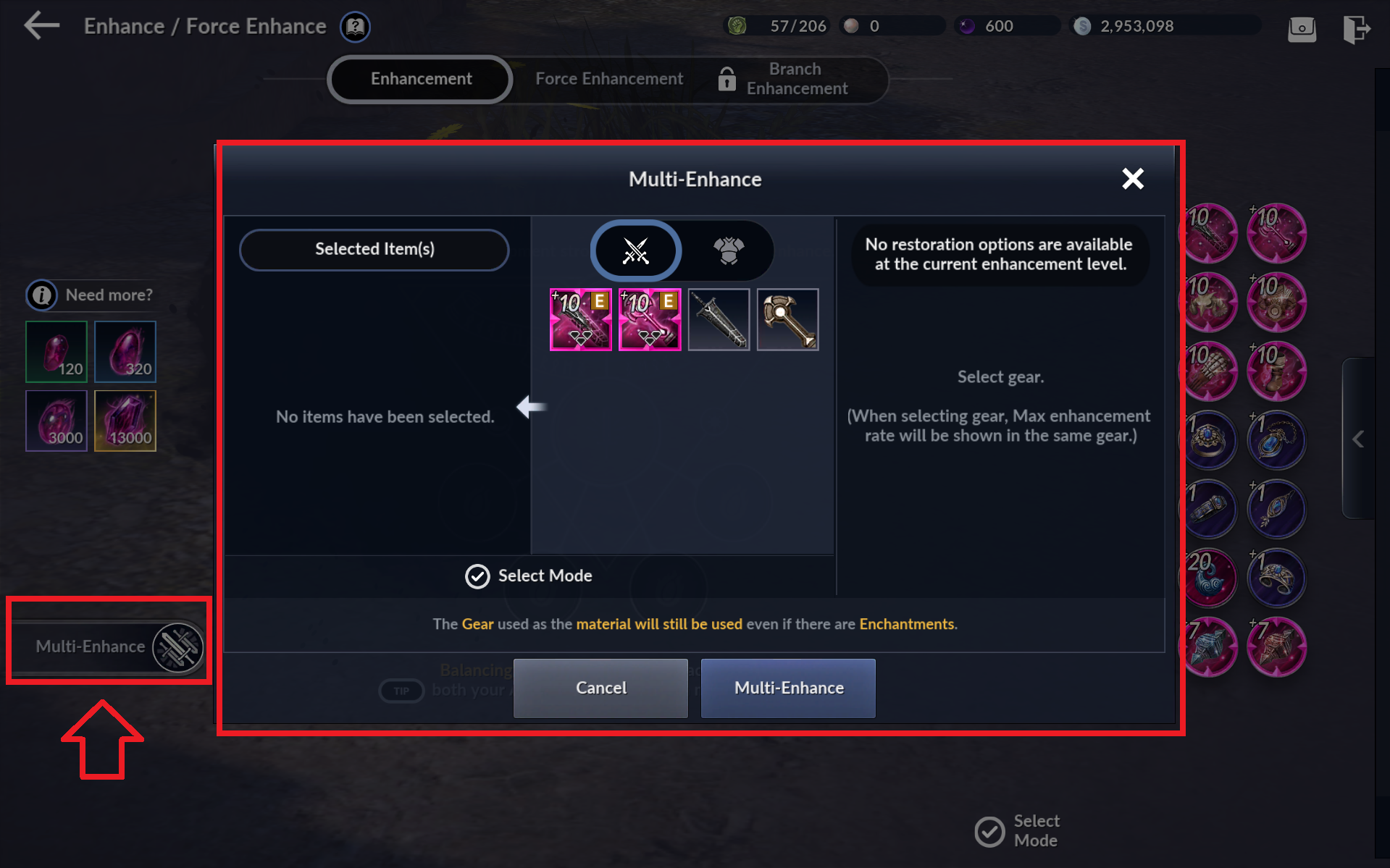Select the hammer weapon item
The image size is (1390, 868).
pyautogui.click(x=787, y=319)
